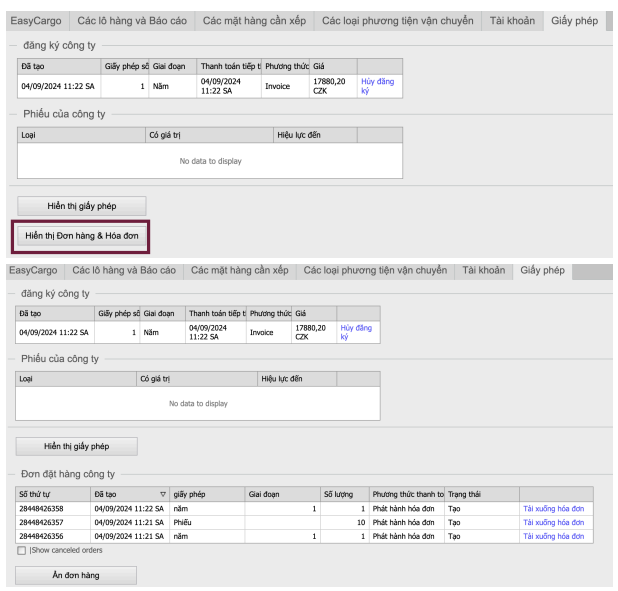Enable the Show canceled orders checkbox
This screenshot has height=591, width=618.
22,550
